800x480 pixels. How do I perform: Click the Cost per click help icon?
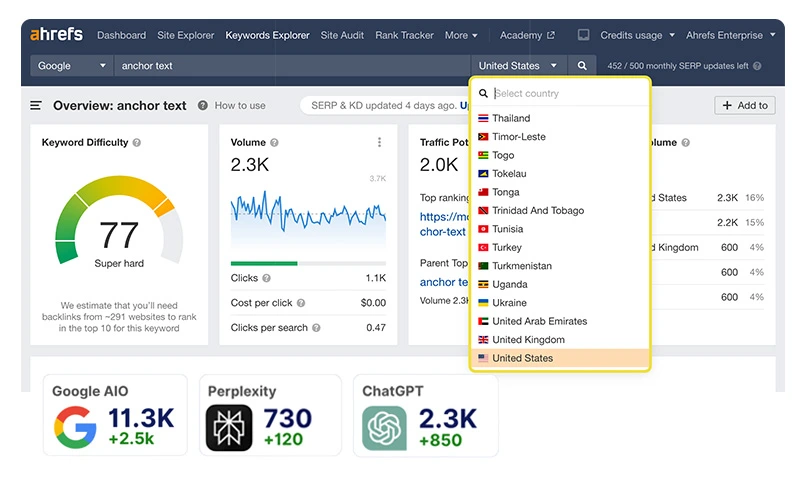click(301, 303)
